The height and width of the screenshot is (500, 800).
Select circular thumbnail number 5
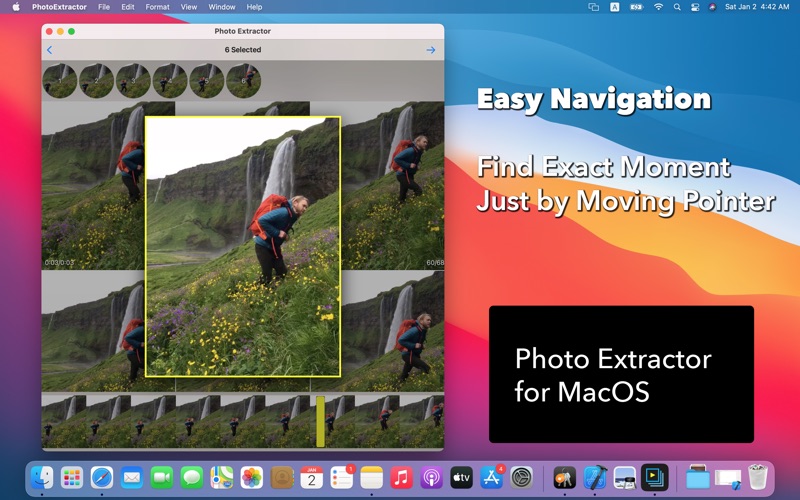(207, 81)
